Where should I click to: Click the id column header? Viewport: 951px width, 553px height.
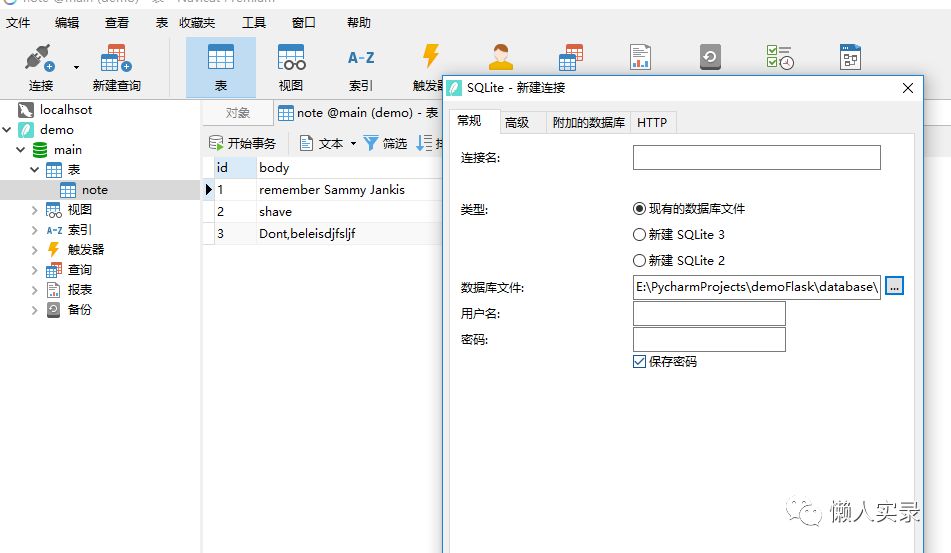tap(235, 167)
